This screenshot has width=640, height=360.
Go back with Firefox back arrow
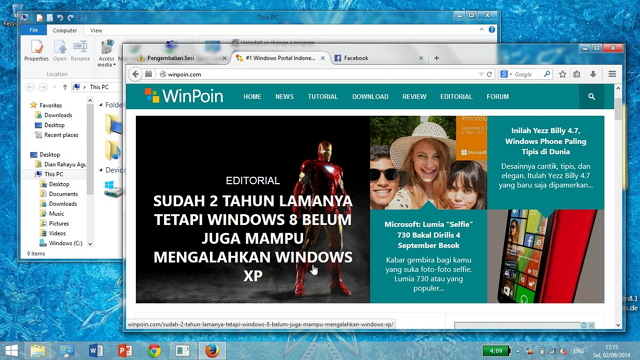tap(136, 74)
